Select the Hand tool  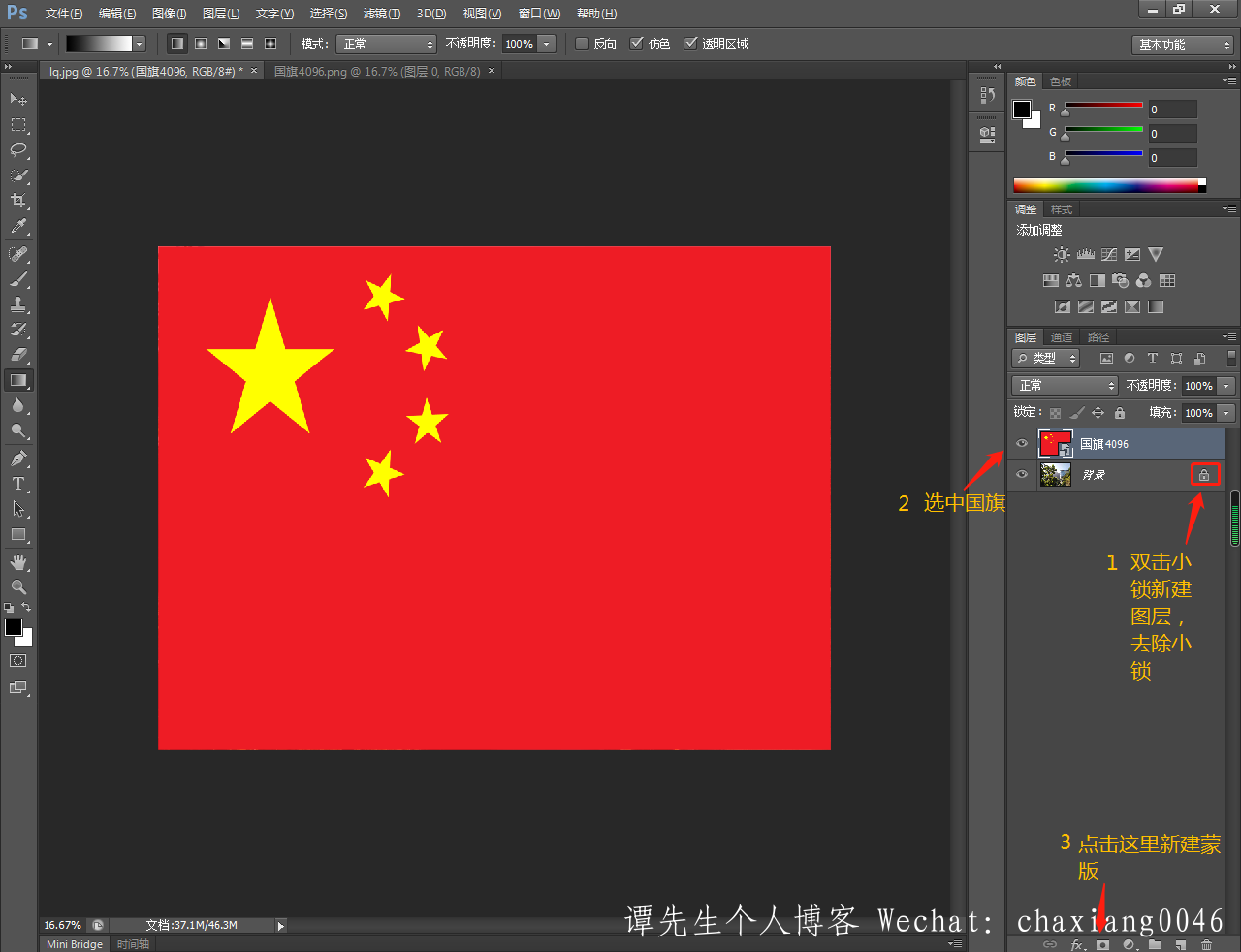[x=18, y=562]
